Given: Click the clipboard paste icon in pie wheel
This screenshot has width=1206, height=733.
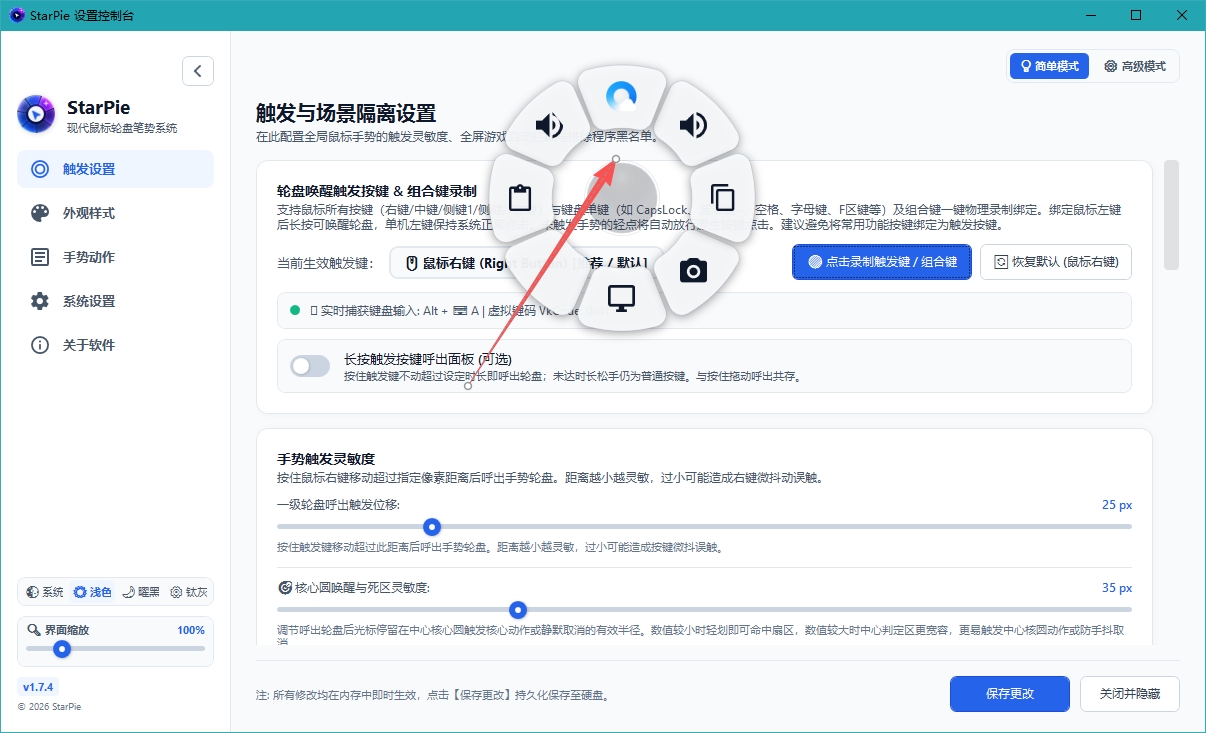Looking at the screenshot, I should pos(519,197).
